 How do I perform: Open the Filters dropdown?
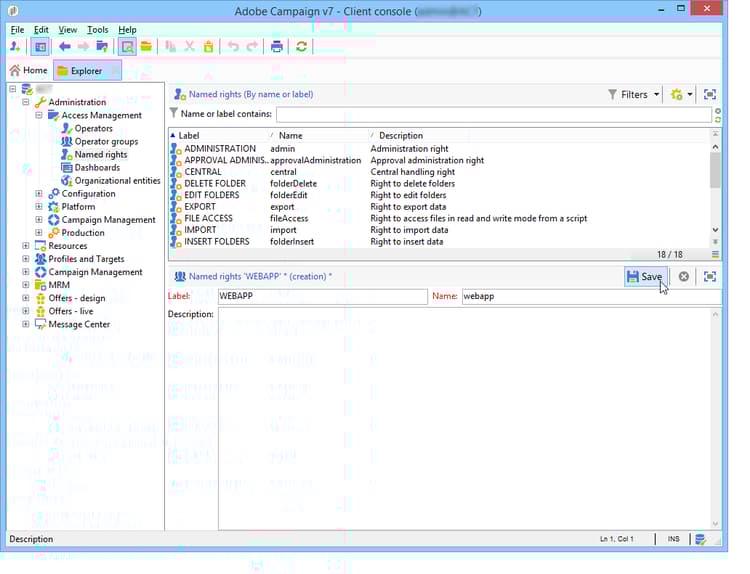click(634, 95)
